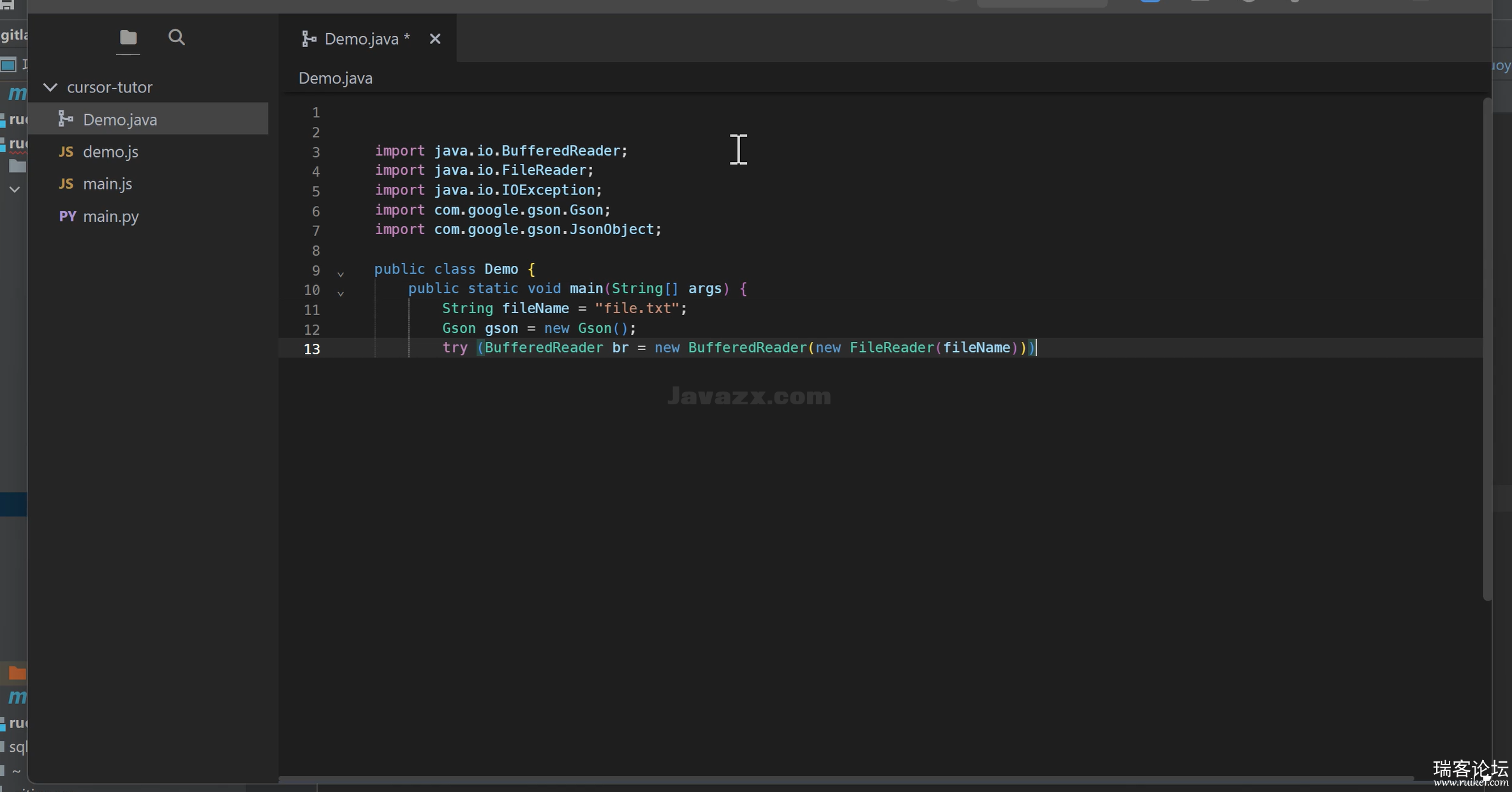Click the file type icon beside Demo.java
The image size is (1512, 792).
65,119
